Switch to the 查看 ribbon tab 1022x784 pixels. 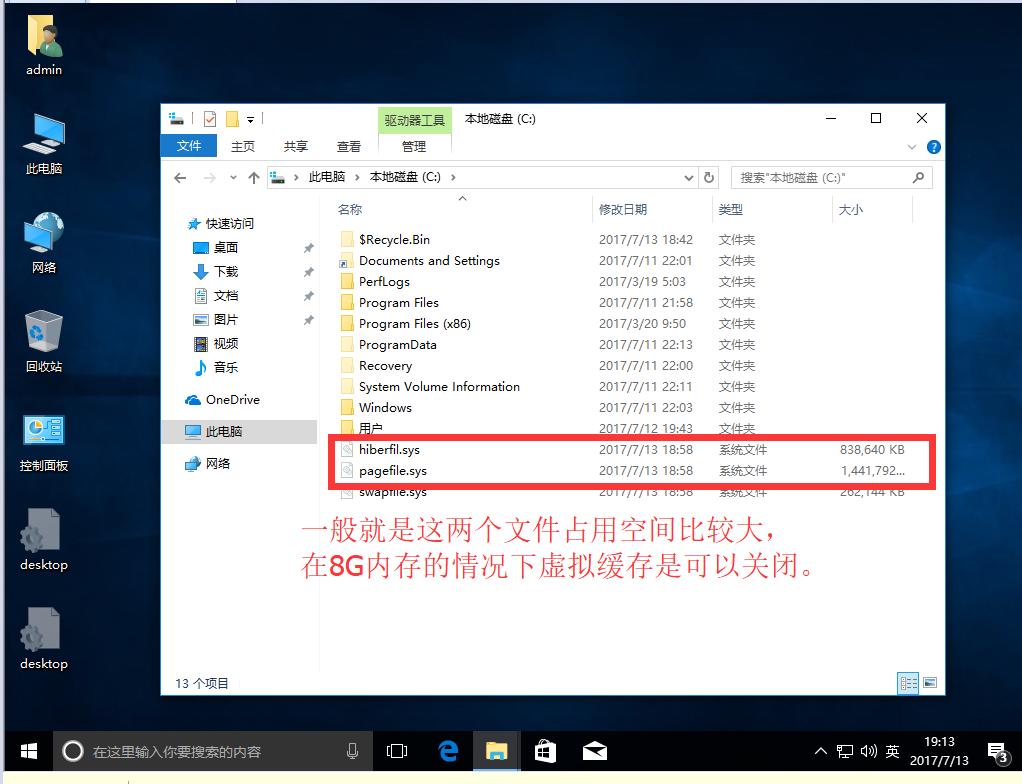[x=348, y=145]
